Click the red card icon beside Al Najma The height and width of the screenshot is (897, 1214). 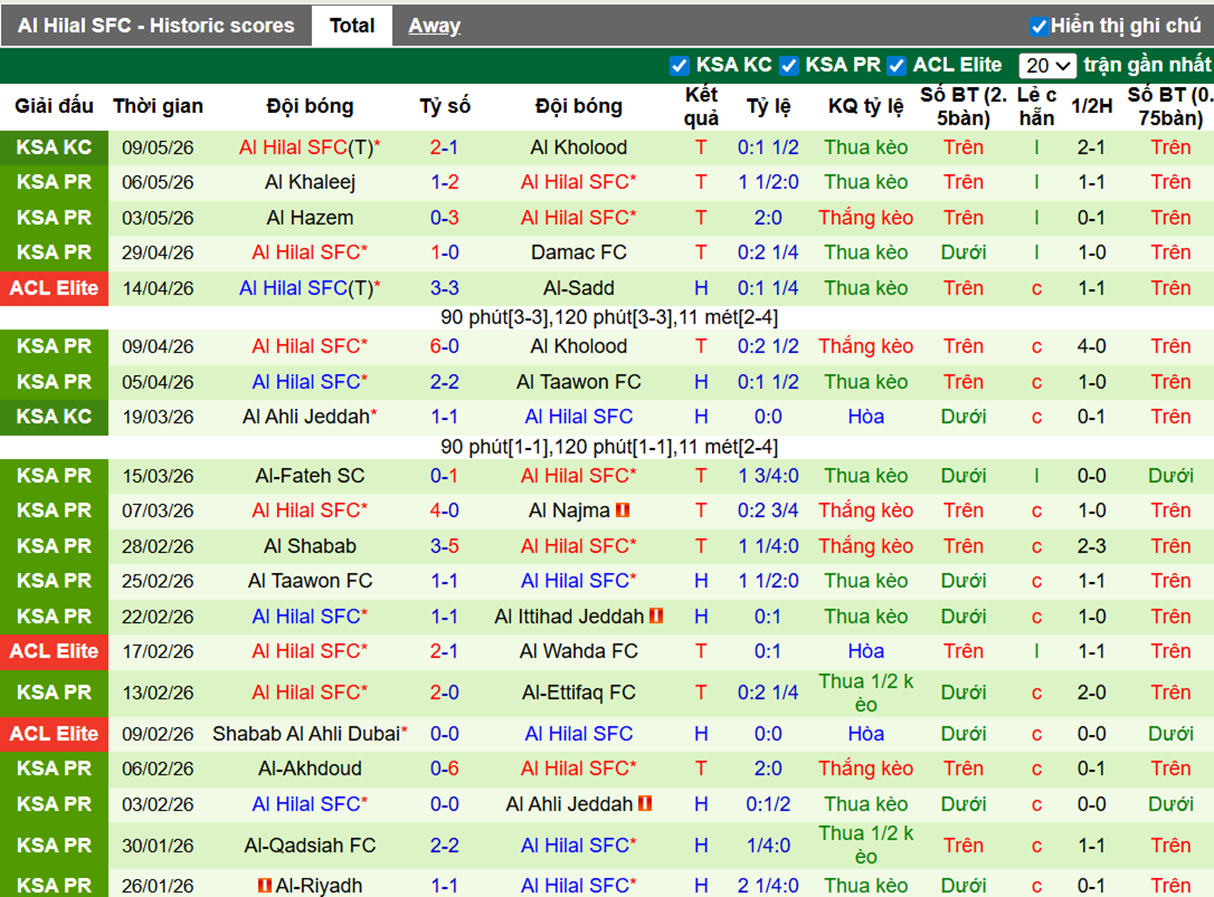pos(622,511)
